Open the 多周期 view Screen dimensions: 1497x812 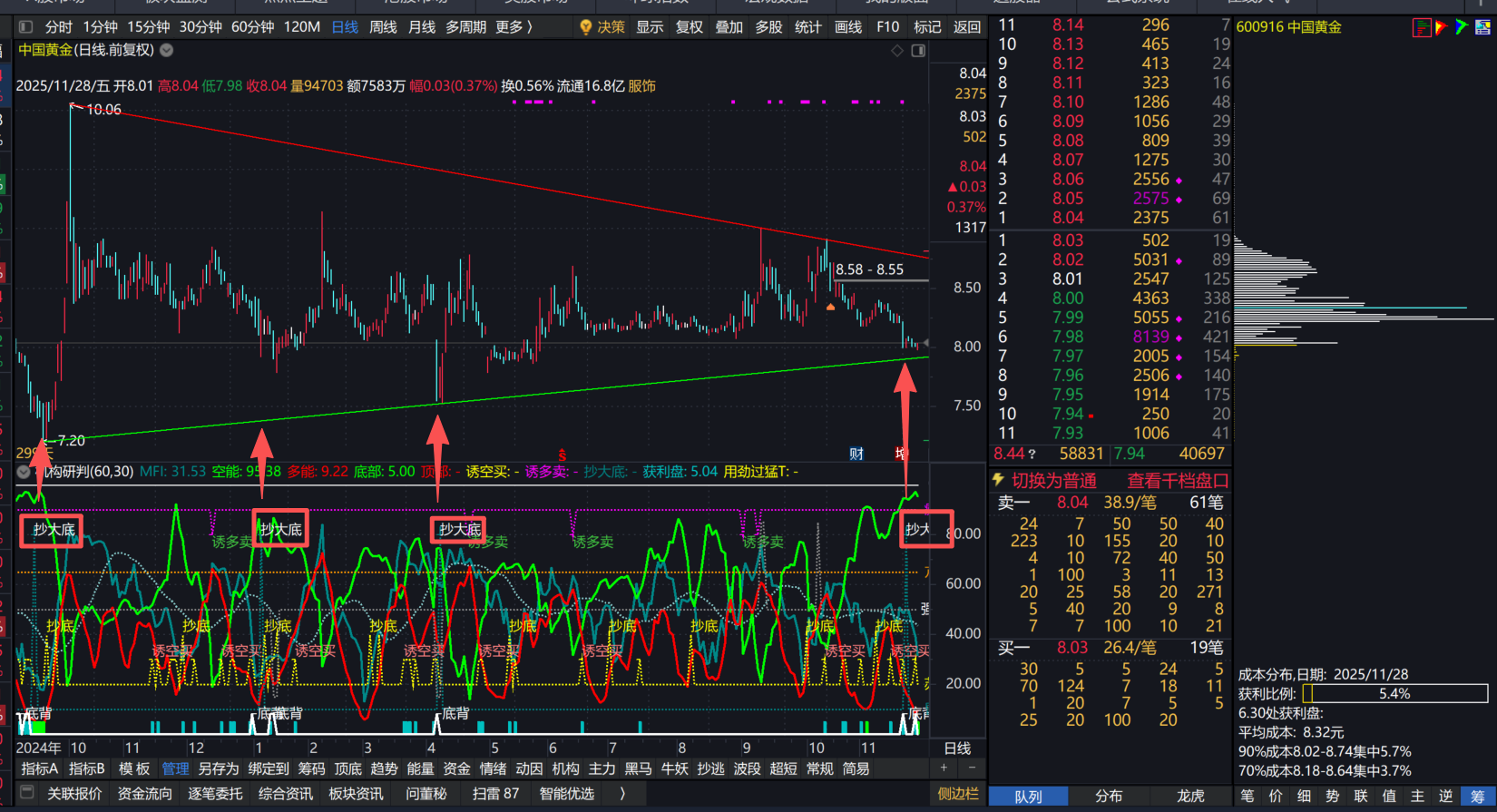465,27
